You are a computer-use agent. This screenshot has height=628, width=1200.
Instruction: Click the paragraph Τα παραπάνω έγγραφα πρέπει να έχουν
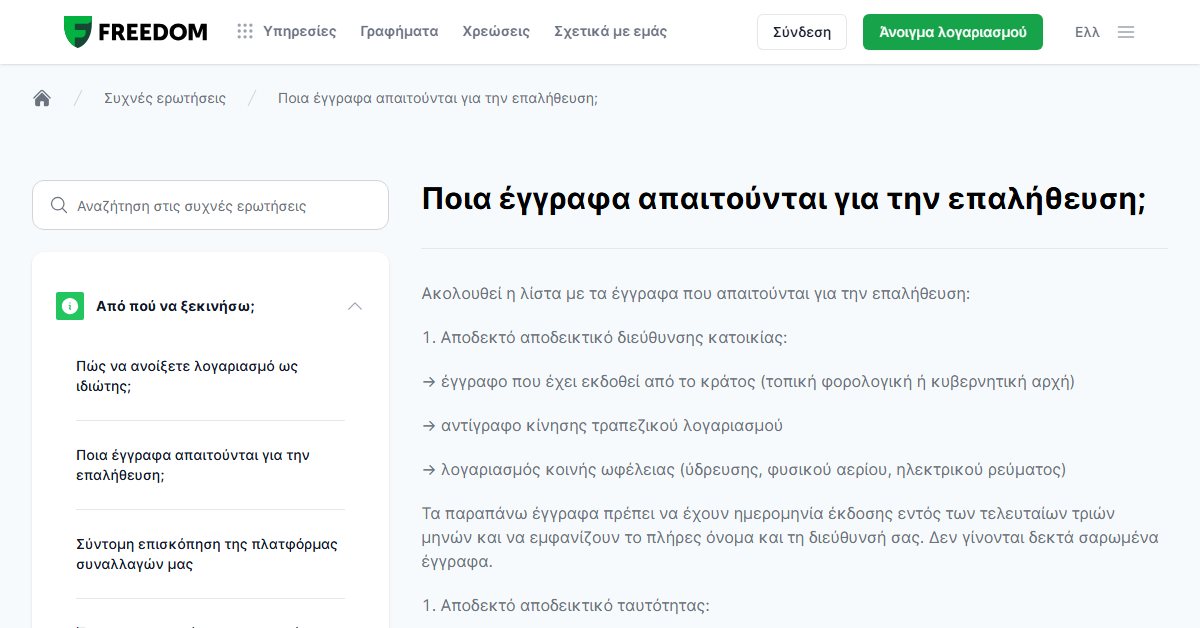(790, 538)
